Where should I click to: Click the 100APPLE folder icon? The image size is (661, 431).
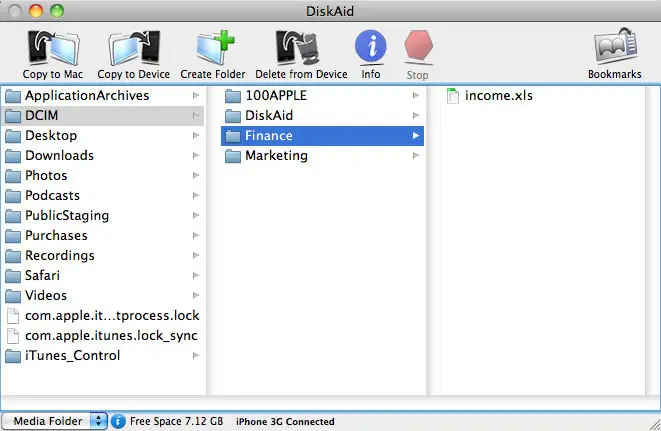[233, 96]
